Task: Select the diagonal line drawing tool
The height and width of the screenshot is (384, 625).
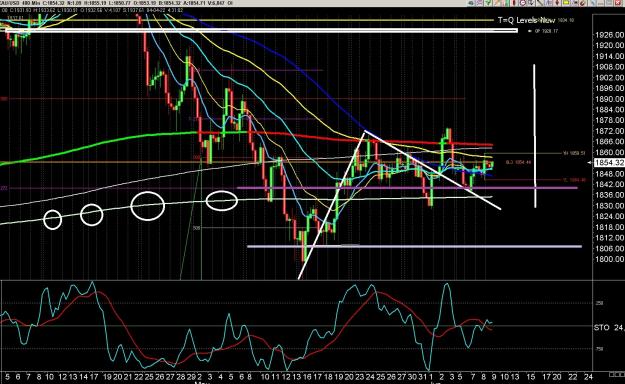Action: (x=540, y=3)
